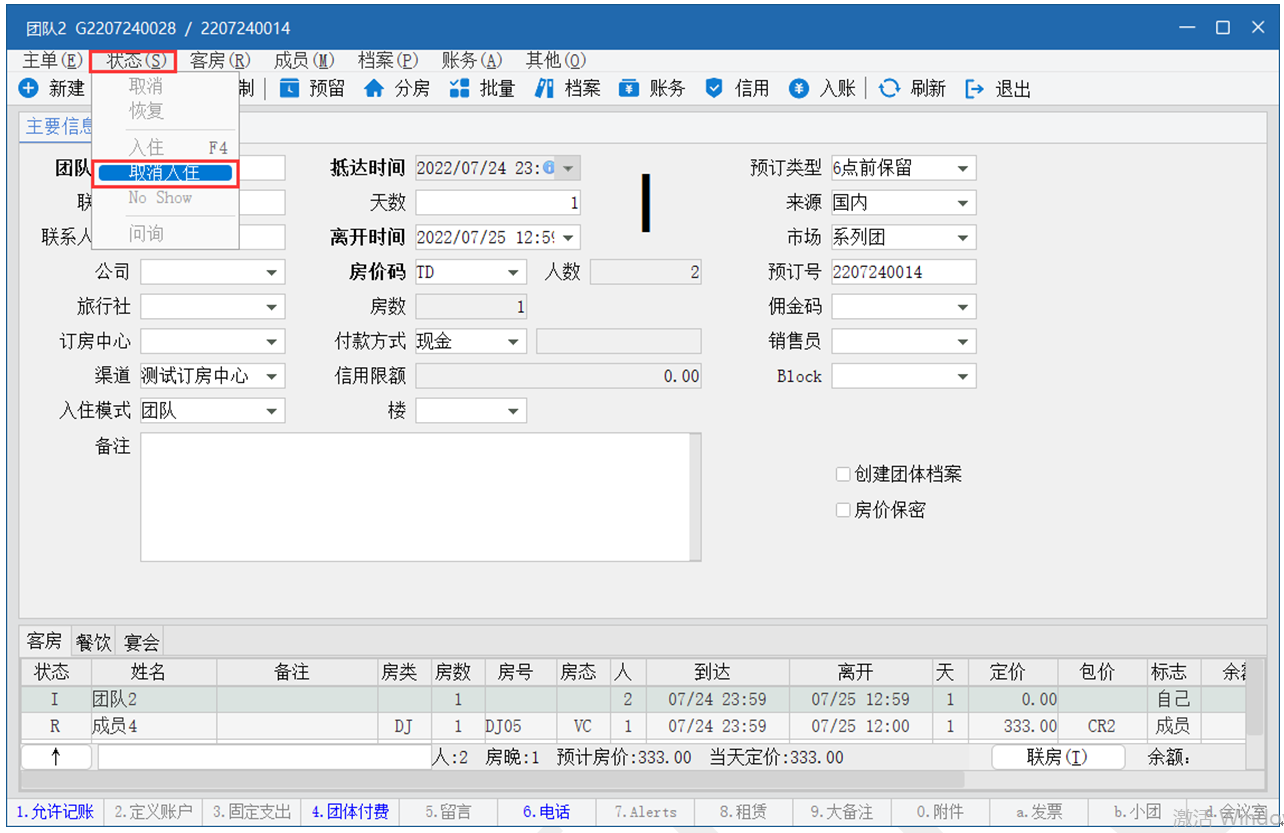Viewport: 1284px width, 833px height.
Task: Select the 团队2 row in table
Action: tap(634, 700)
